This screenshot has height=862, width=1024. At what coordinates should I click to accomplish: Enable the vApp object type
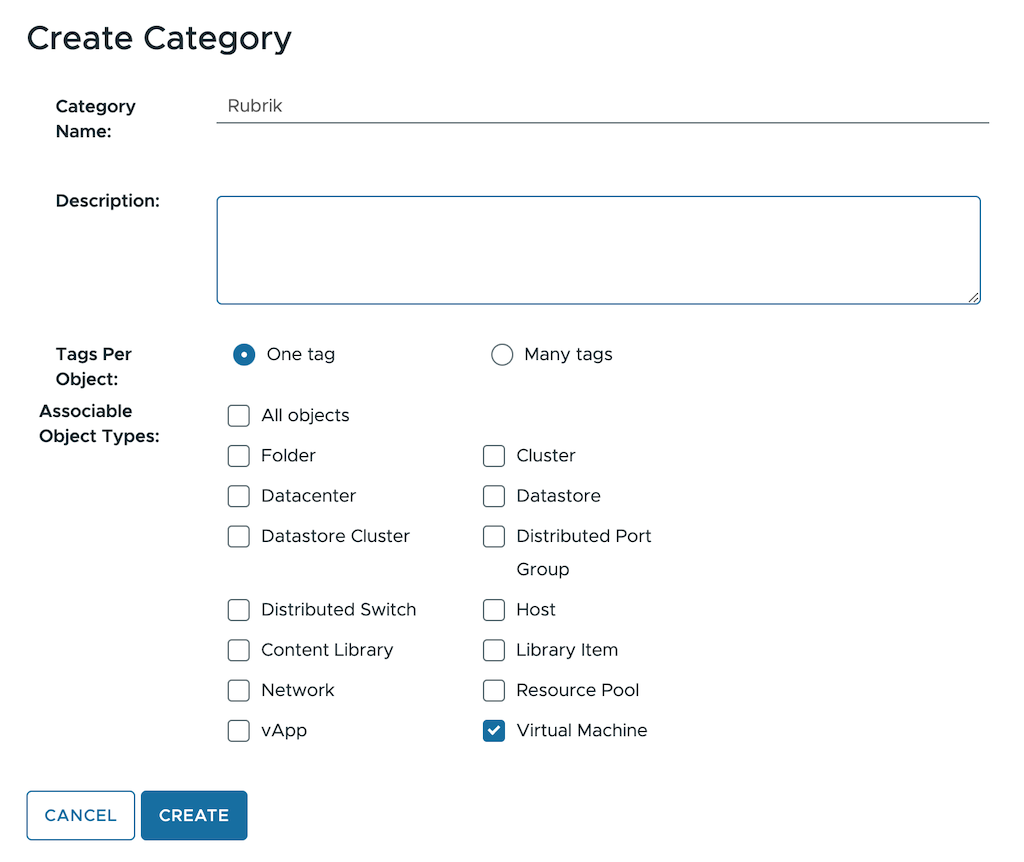(239, 731)
